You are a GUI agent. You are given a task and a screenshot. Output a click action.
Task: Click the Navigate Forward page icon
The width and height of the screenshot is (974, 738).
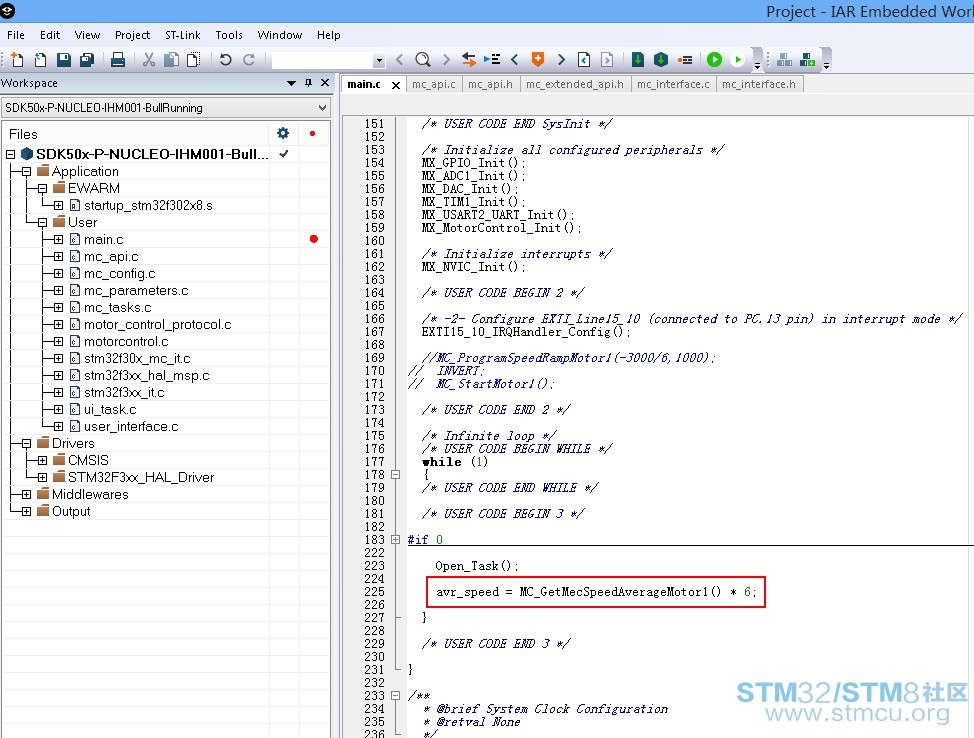coord(607,60)
